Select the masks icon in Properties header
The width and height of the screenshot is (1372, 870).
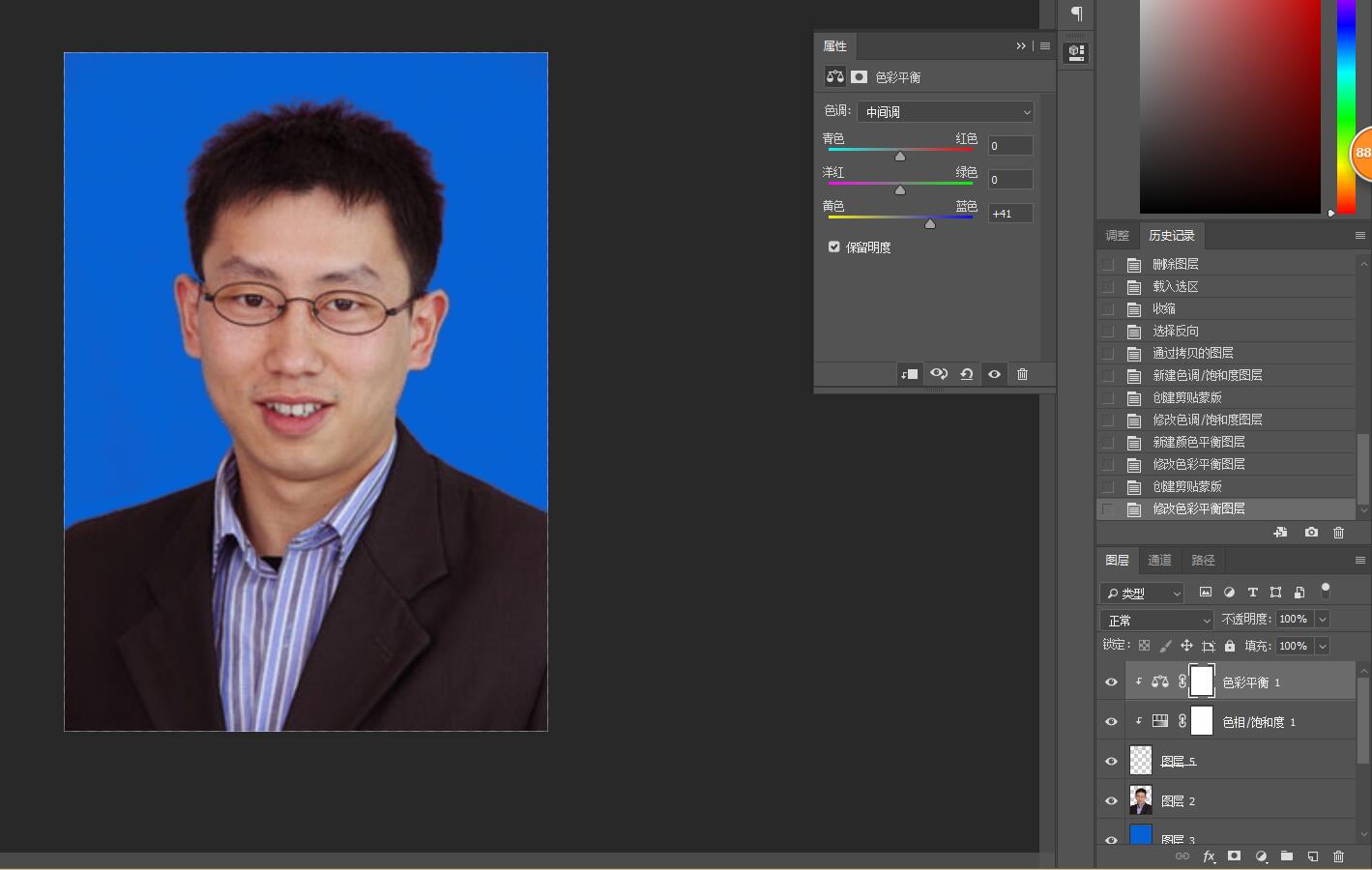[x=859, y=76]
